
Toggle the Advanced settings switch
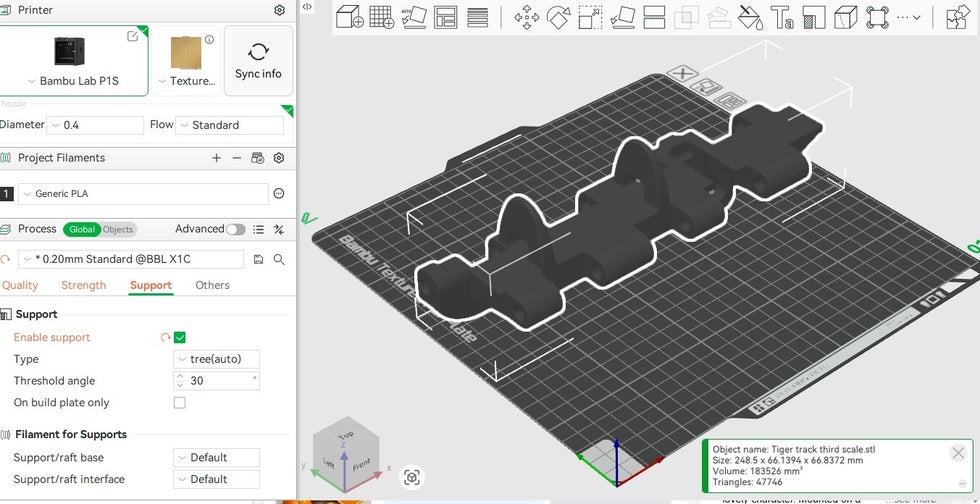coord(236,229)
